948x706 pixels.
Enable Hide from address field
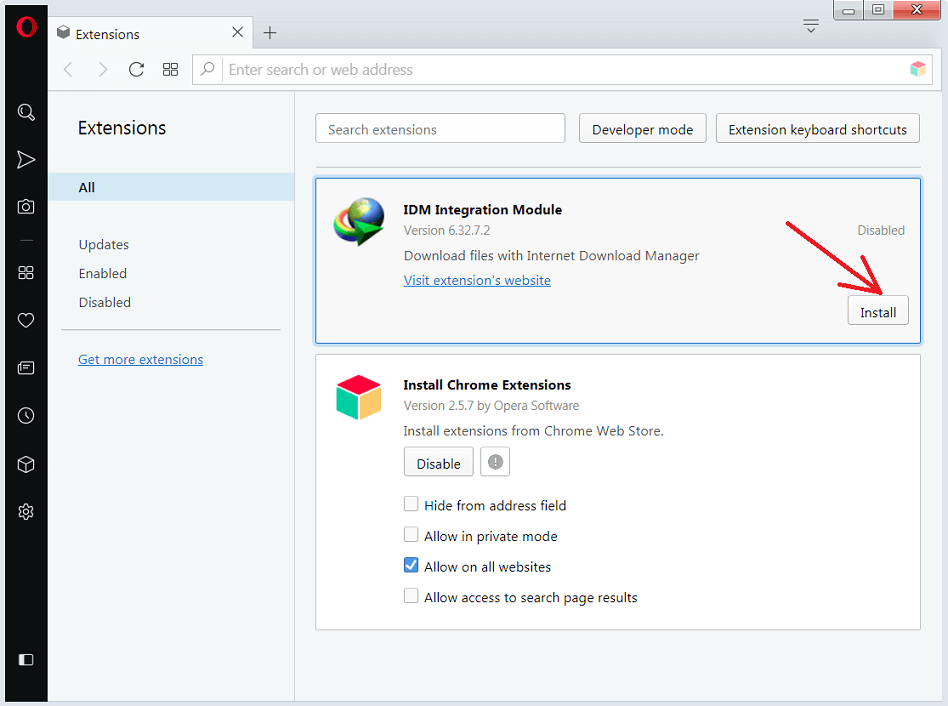411,504
